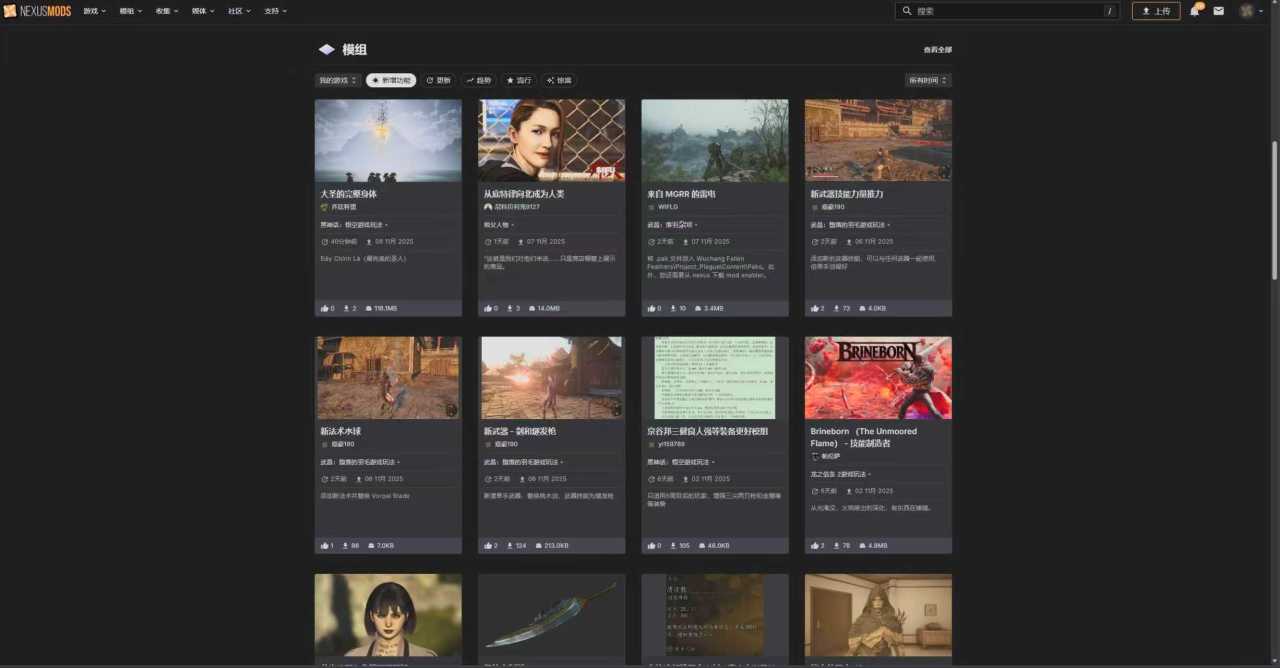Click the author avatar on 大圣的完整身体 card
The width and height of the screenshot is (1280, 668).
(x=324, y=207)
